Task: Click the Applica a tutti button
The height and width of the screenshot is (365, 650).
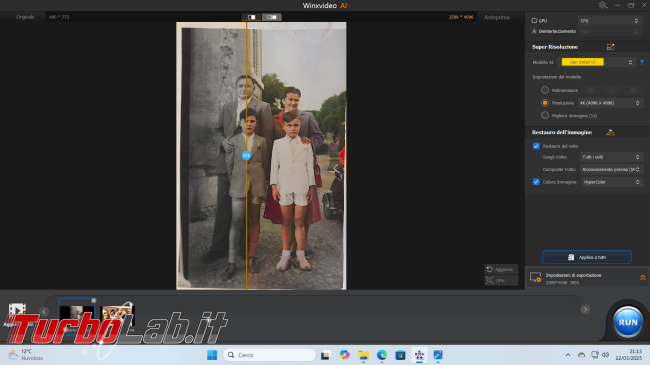Action: pyautogui.click(x=587, y=257)
